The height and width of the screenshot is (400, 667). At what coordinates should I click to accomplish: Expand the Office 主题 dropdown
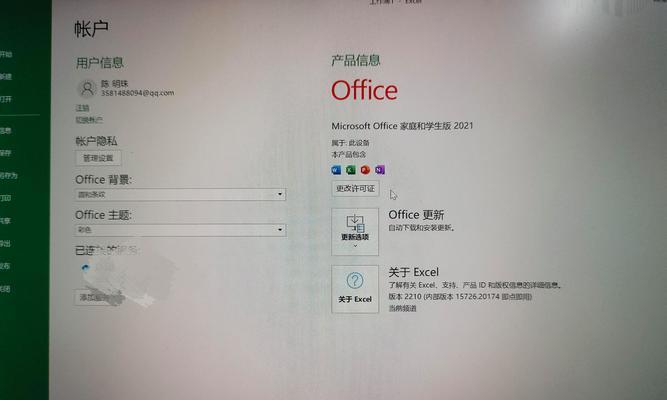[x=181, y=230]
